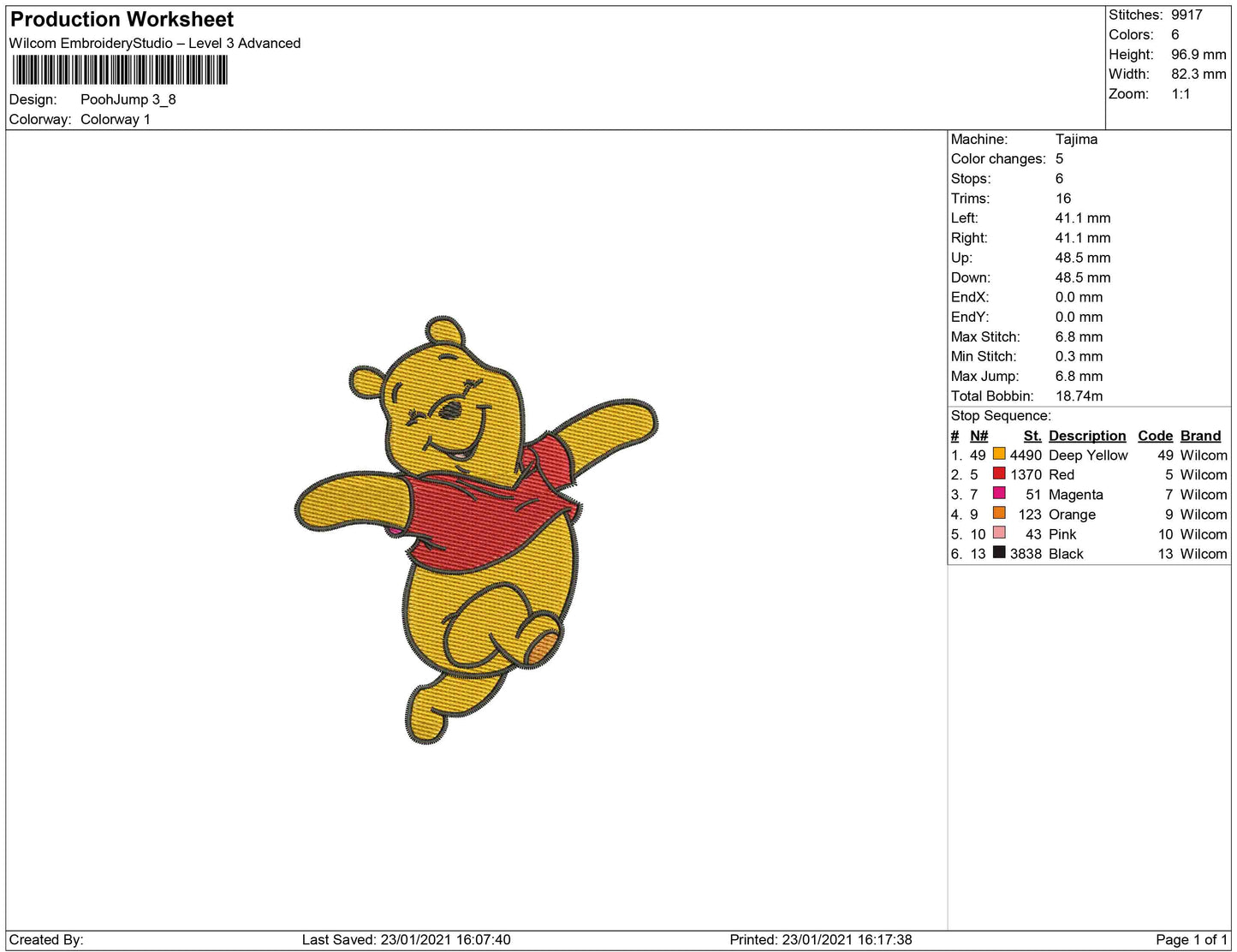Click the Magenta thread color swatch
Image resolution: width=1237 pixels, height=952 pixels.
tap(999, 493)
